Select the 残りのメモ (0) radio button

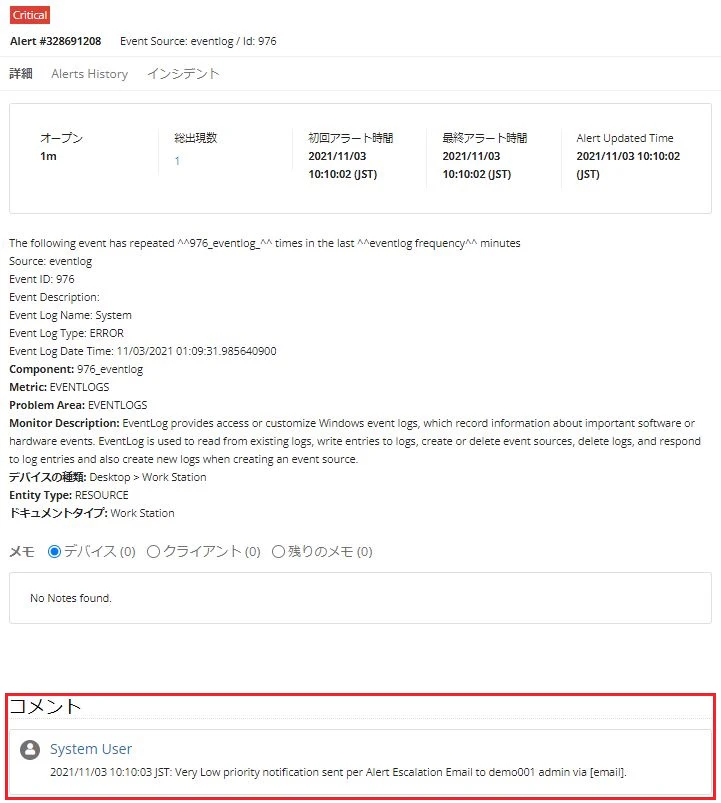pyautogui.click(x=278, y=552)
